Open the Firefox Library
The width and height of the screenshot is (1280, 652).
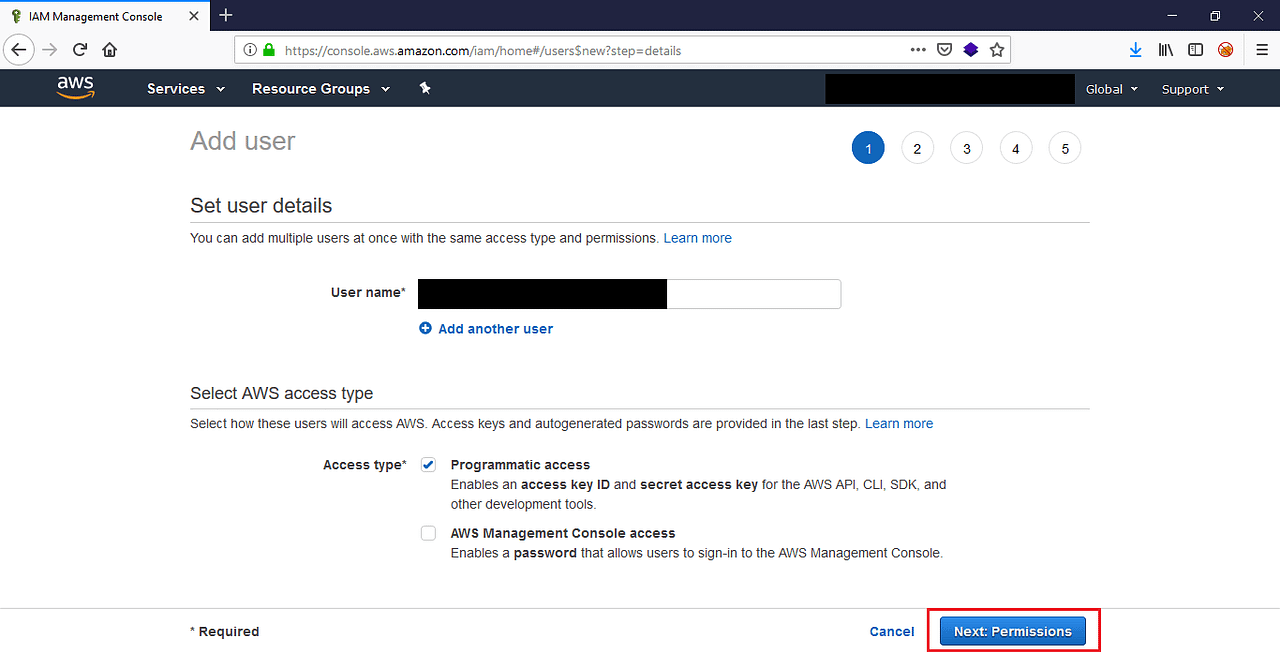1165,49
